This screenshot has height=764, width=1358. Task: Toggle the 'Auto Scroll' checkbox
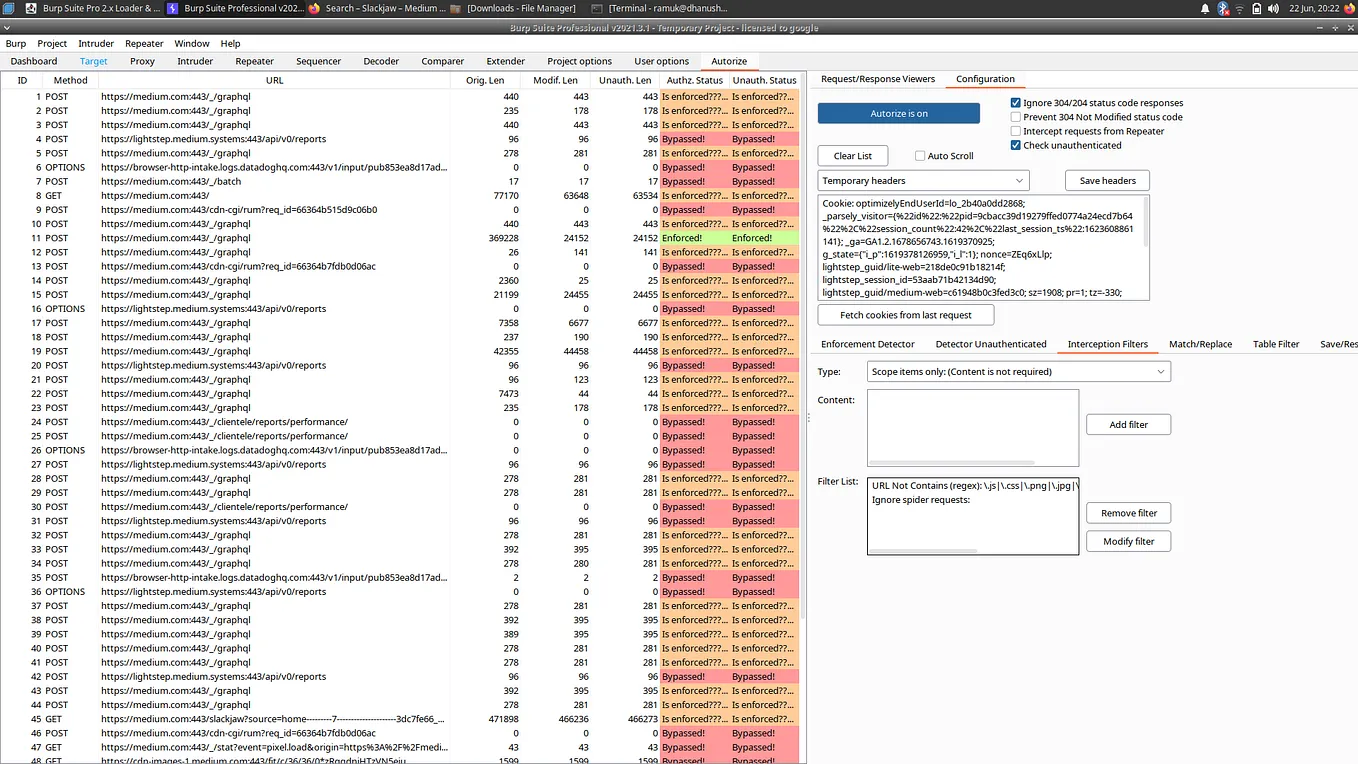(922, 155)
